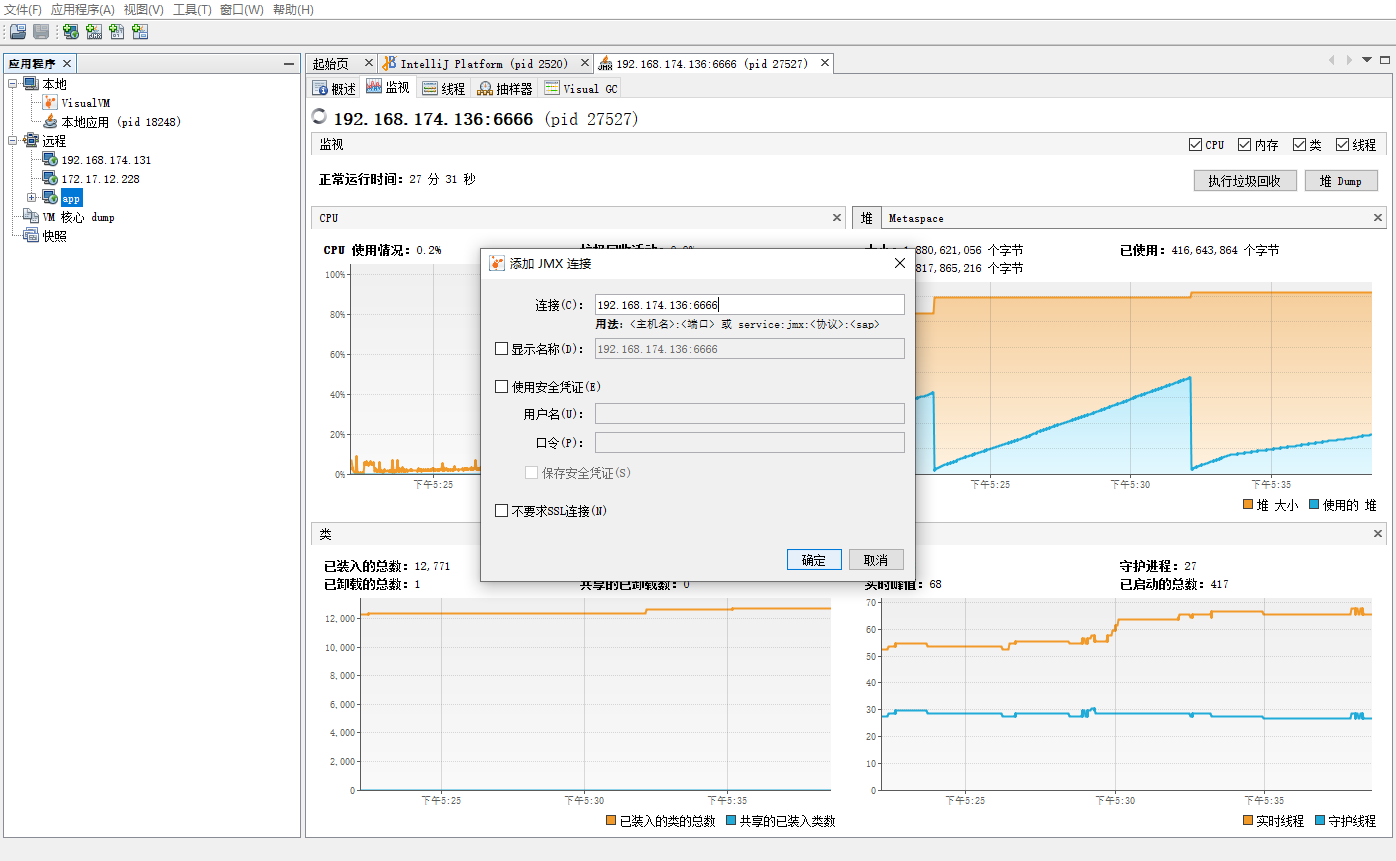Click the orange 堆 大小 legend swatch
The image size is (1396, 861).
[1248, 505]
